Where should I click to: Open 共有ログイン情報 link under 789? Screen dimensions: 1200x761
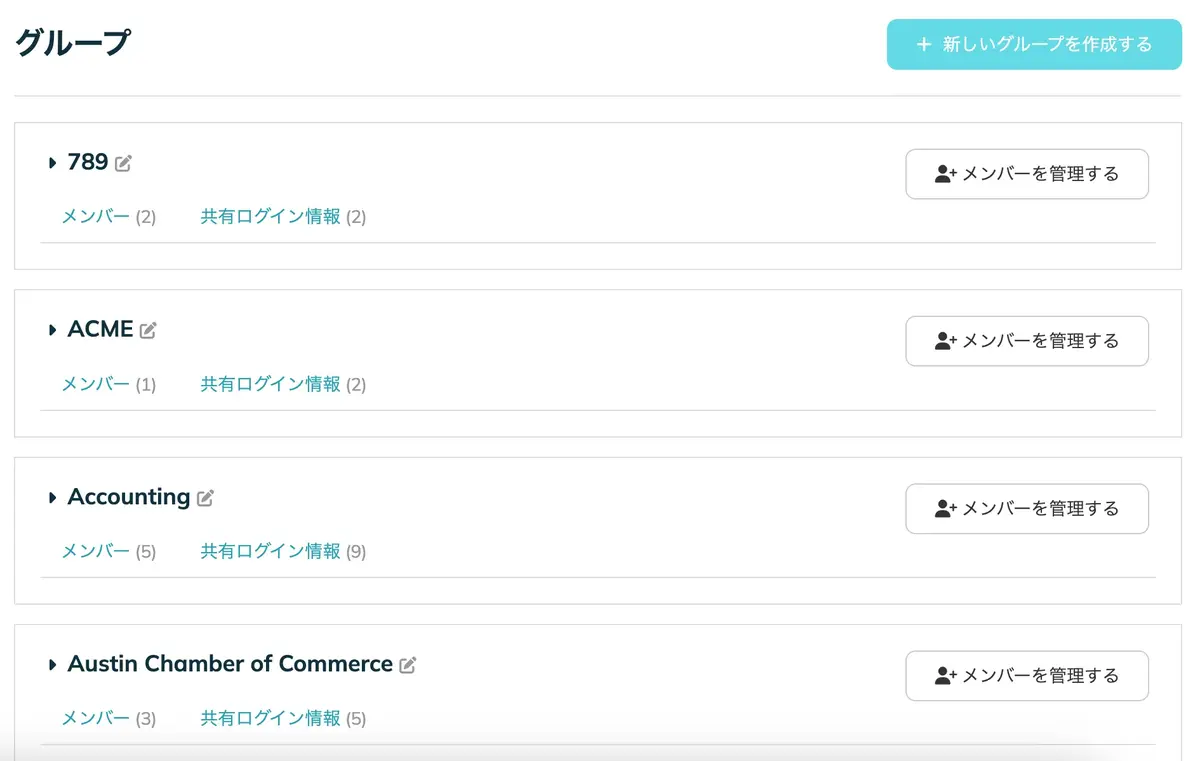[271, 217]
